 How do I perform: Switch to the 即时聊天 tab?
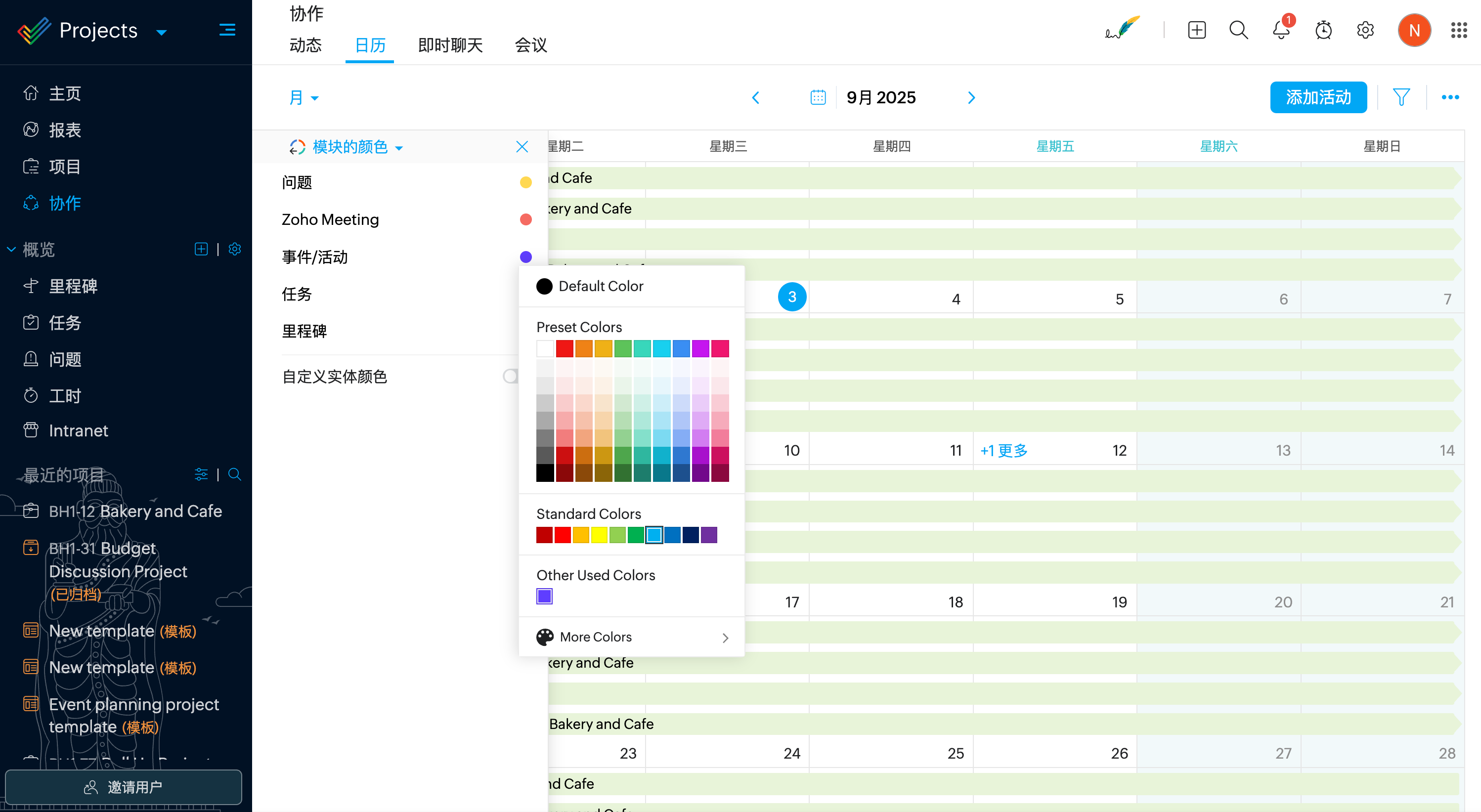(x=450, y=45)
